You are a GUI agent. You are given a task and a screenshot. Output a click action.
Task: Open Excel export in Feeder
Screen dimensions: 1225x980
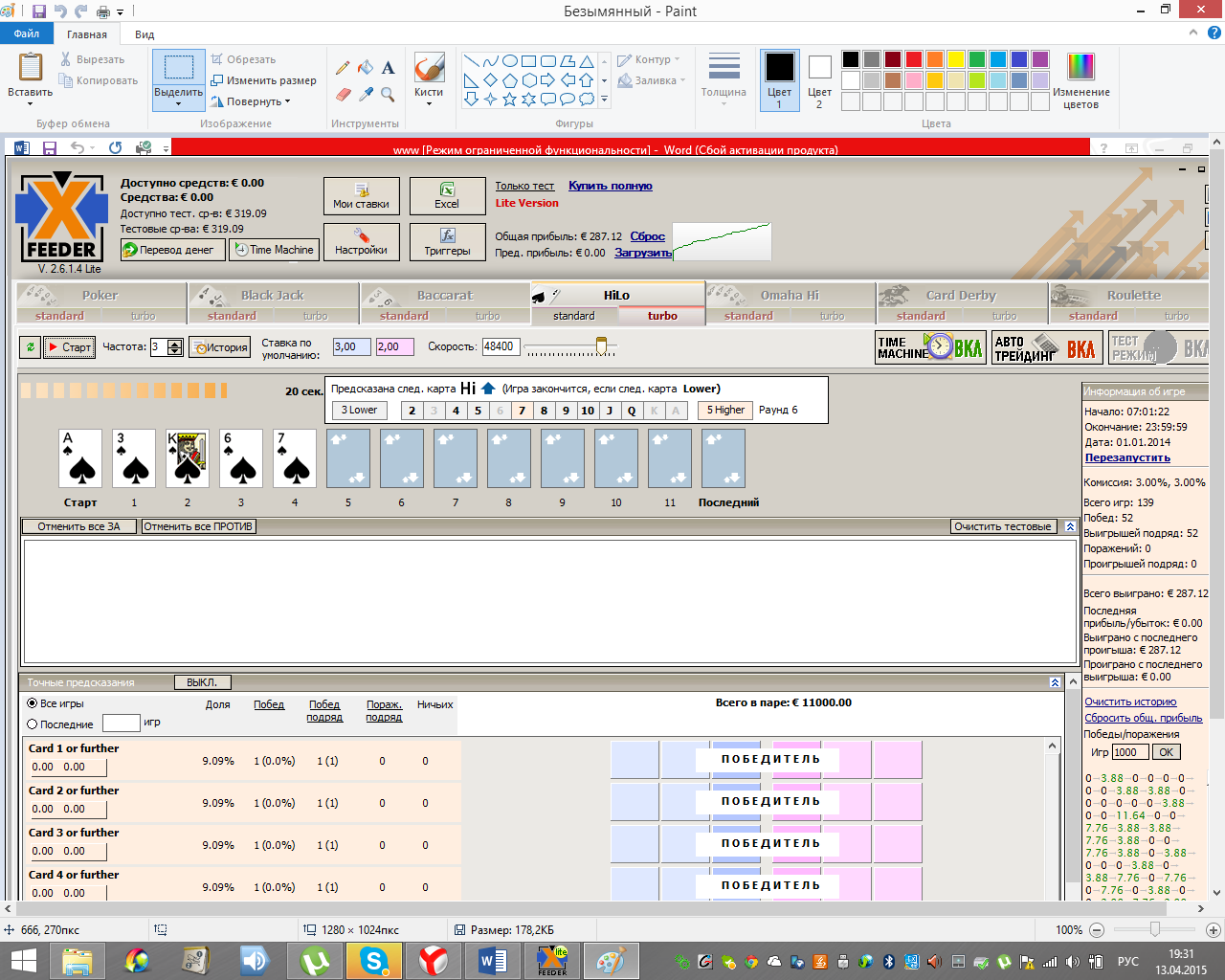[447, 196]
